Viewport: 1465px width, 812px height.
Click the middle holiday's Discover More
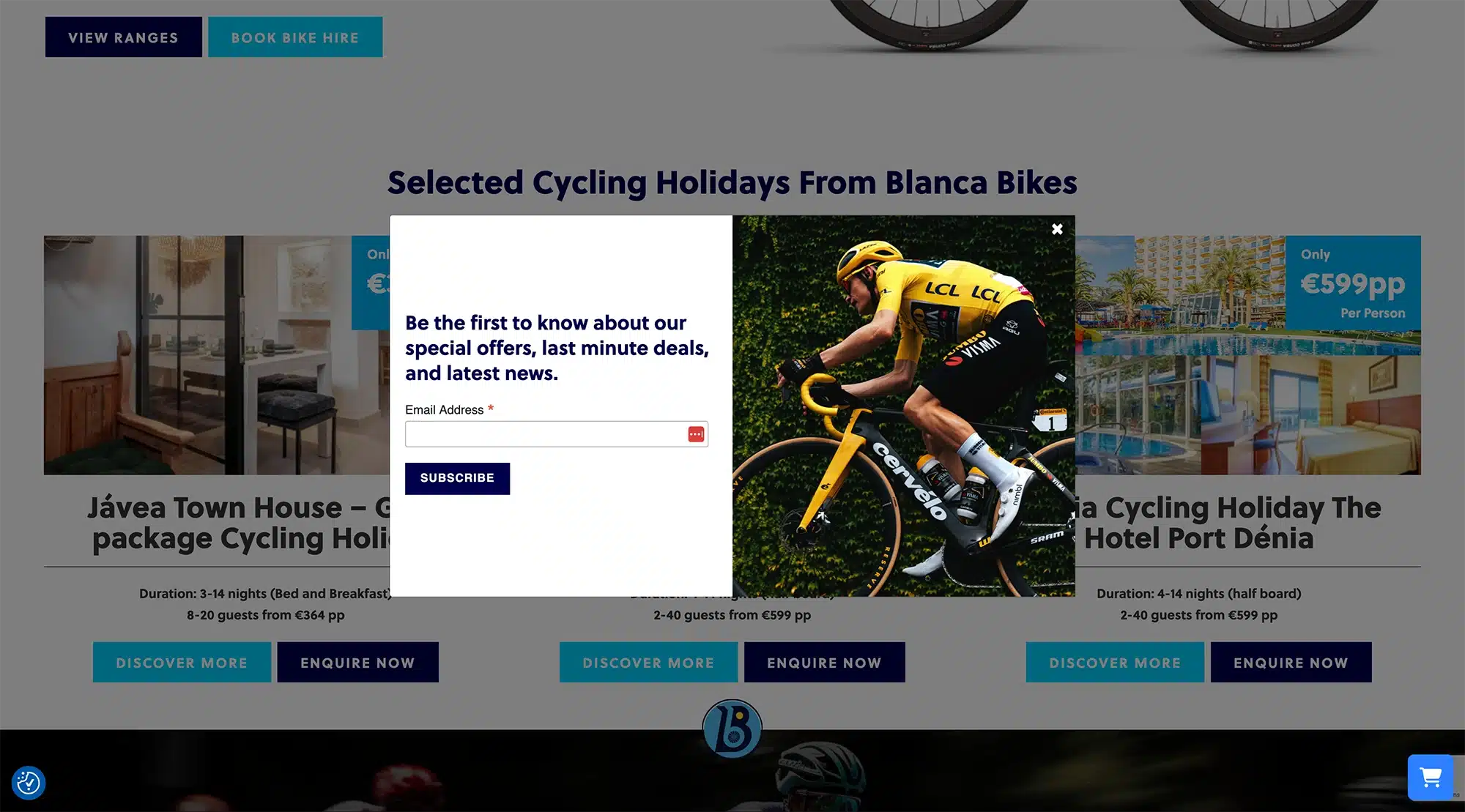pyautogui.click(x=648, y=663)
